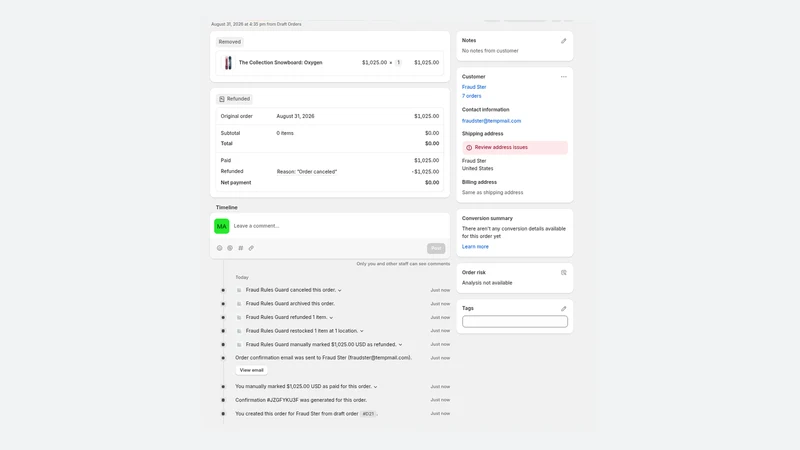Expand 'manually marked $1,025.00 USD as refunded' entry
The height and width of the screenshot is (450, 800).
click(401, 345)
